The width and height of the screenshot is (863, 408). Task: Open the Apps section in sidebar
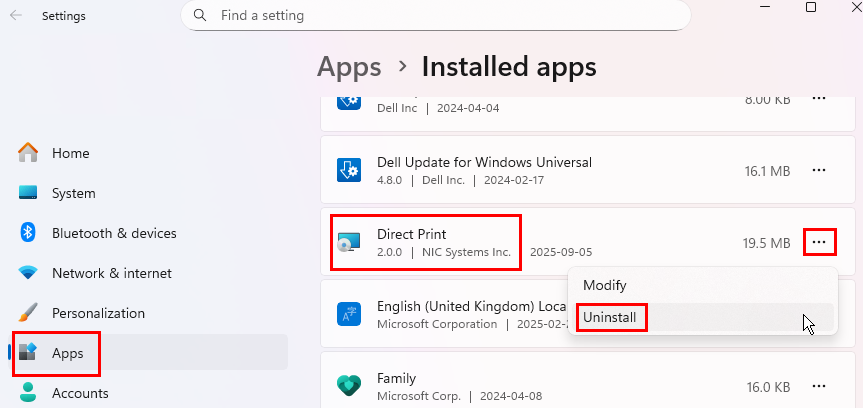pos(68,353)
